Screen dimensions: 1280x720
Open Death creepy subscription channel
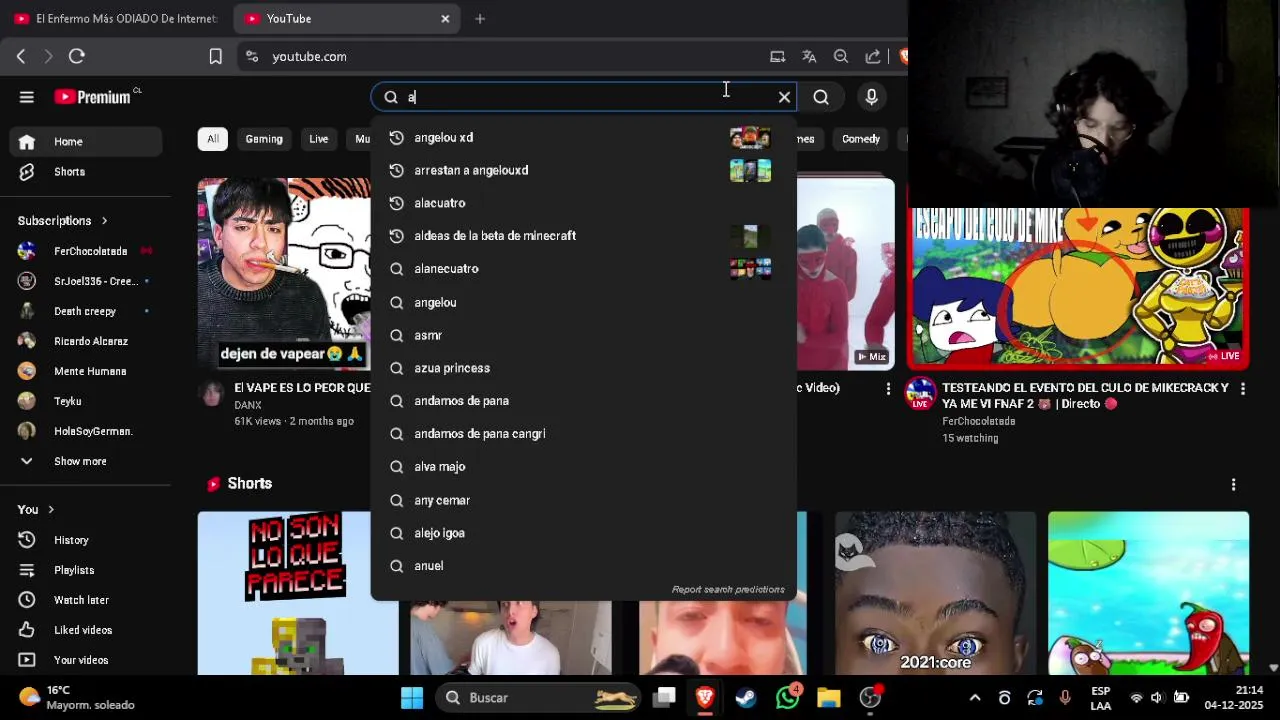[86, 311]
